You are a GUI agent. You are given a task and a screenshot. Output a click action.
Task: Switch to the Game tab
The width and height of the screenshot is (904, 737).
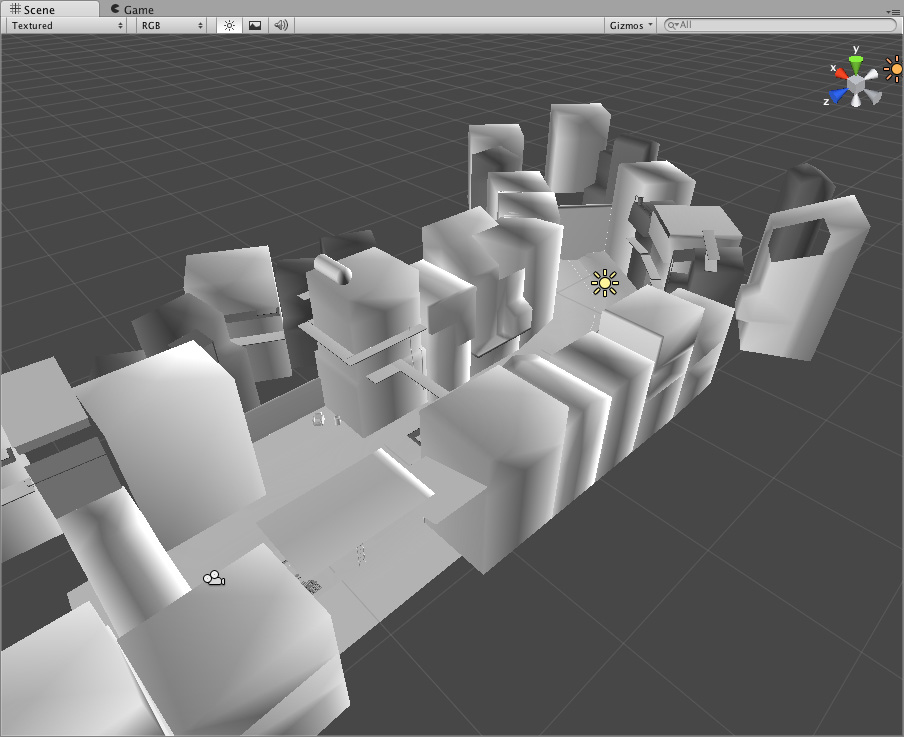[x=133, y=9]
